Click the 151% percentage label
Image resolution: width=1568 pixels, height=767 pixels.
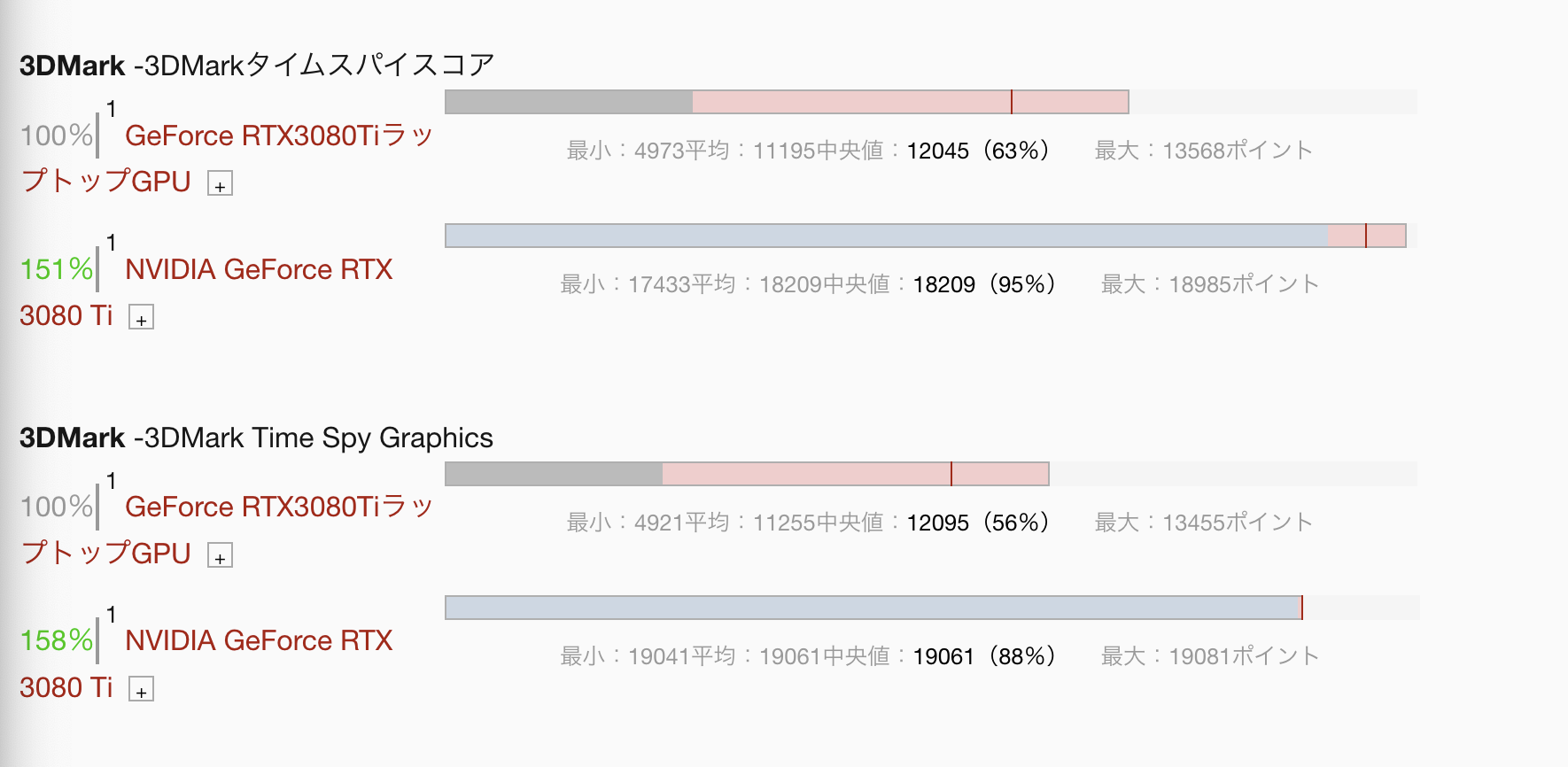57,269
